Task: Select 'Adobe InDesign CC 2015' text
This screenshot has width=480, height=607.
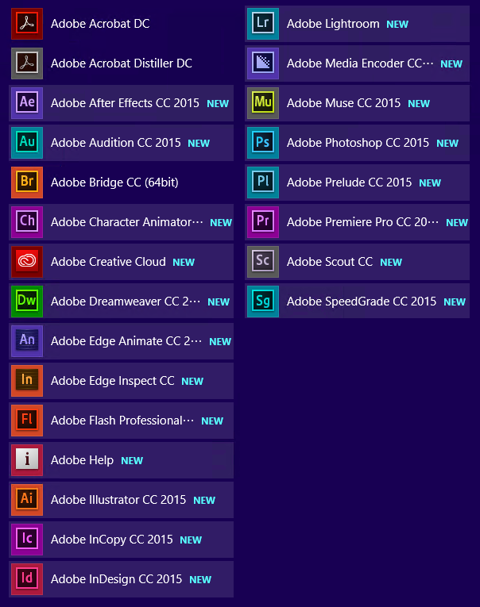Action: (116, 579)
